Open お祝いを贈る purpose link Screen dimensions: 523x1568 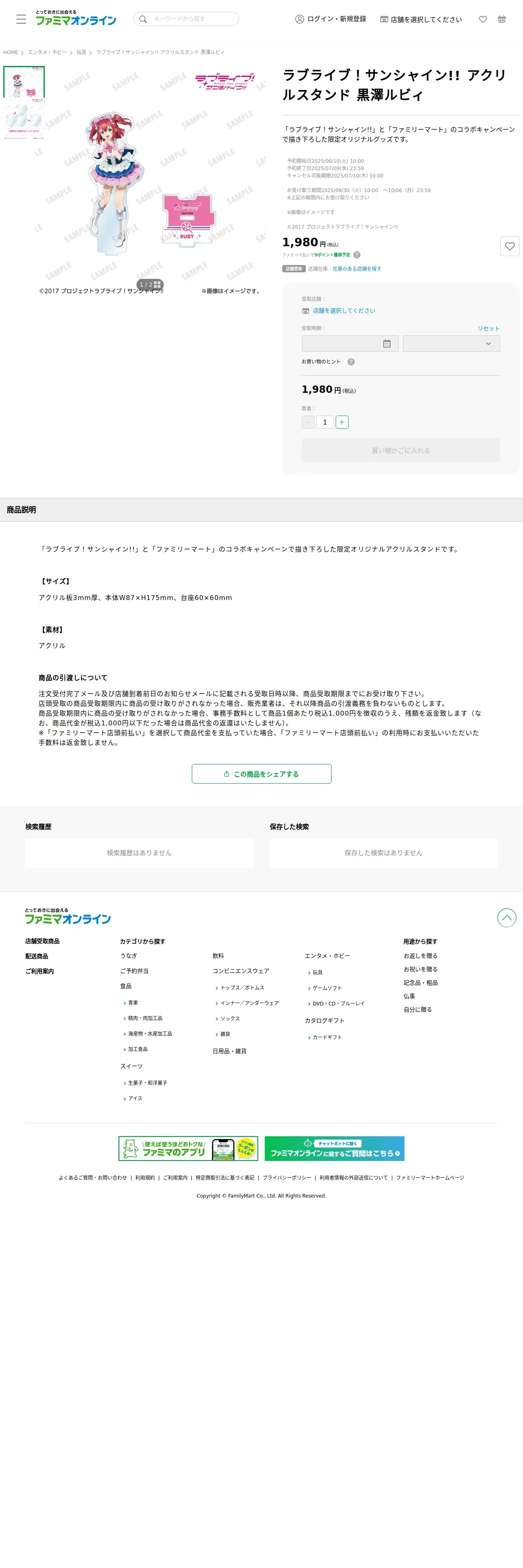(x=420, y=969)
